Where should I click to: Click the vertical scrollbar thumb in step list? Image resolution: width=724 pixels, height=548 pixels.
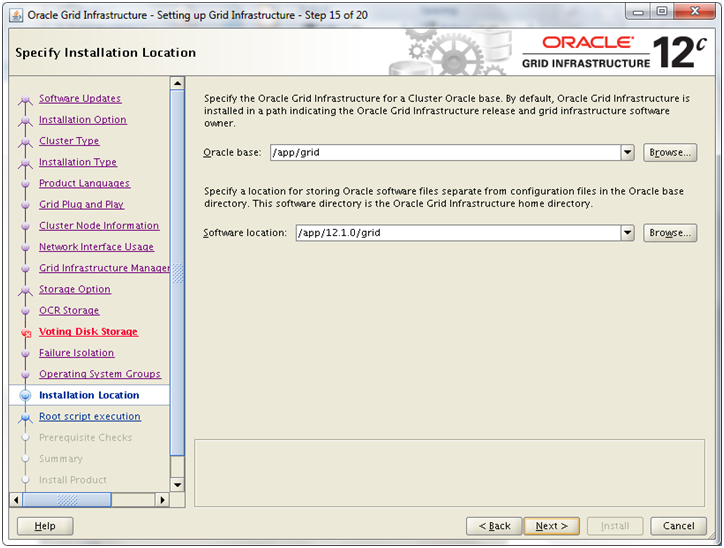pos(177,272)
